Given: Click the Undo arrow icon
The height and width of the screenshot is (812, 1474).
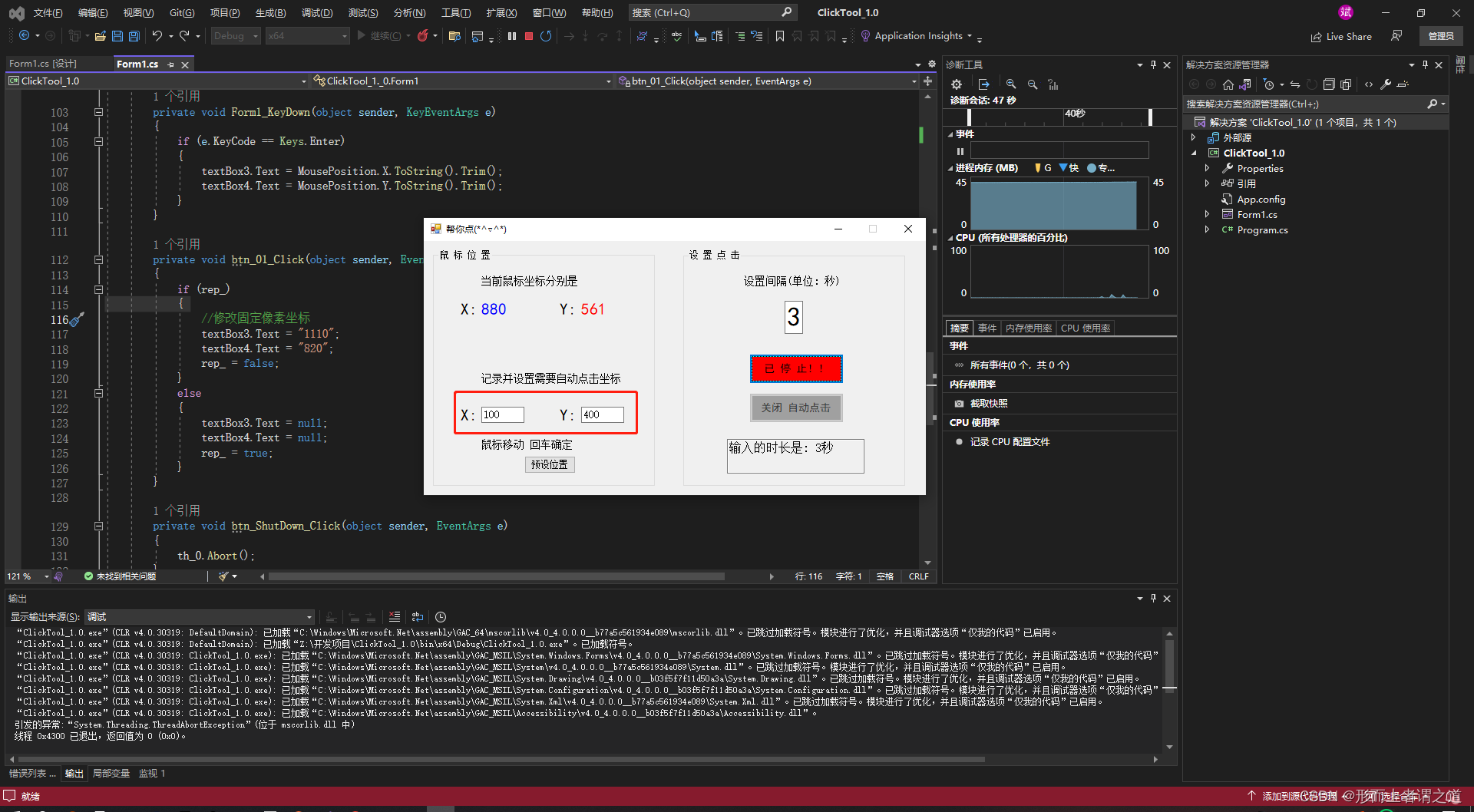Looking at the screenshot, I should [x=157, y=36].
